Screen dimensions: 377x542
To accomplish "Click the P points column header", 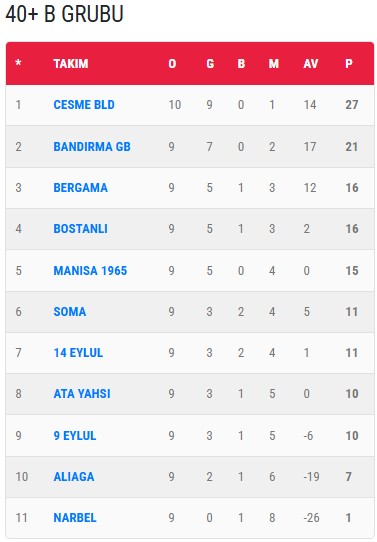I will pyautogui.click(x=349, y=64).
